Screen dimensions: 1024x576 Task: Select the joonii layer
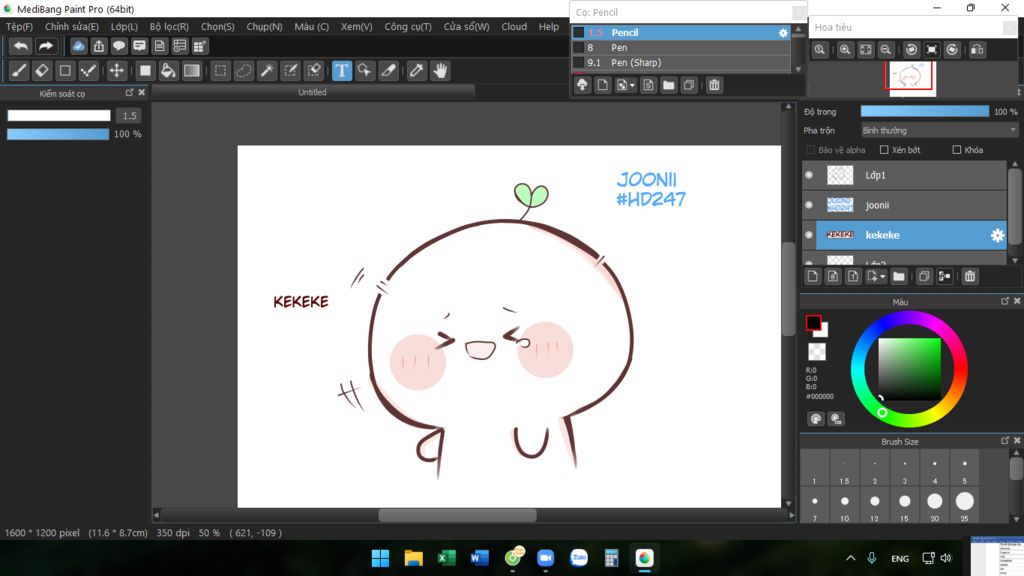tap(911, 205)
